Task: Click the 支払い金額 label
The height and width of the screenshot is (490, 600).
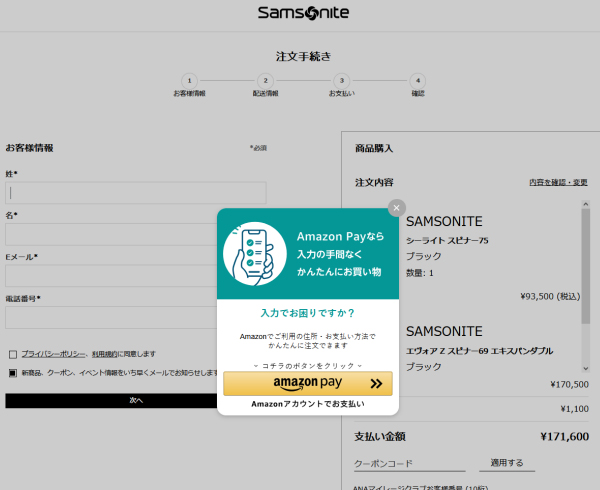Action: click(x=380, y=436)
